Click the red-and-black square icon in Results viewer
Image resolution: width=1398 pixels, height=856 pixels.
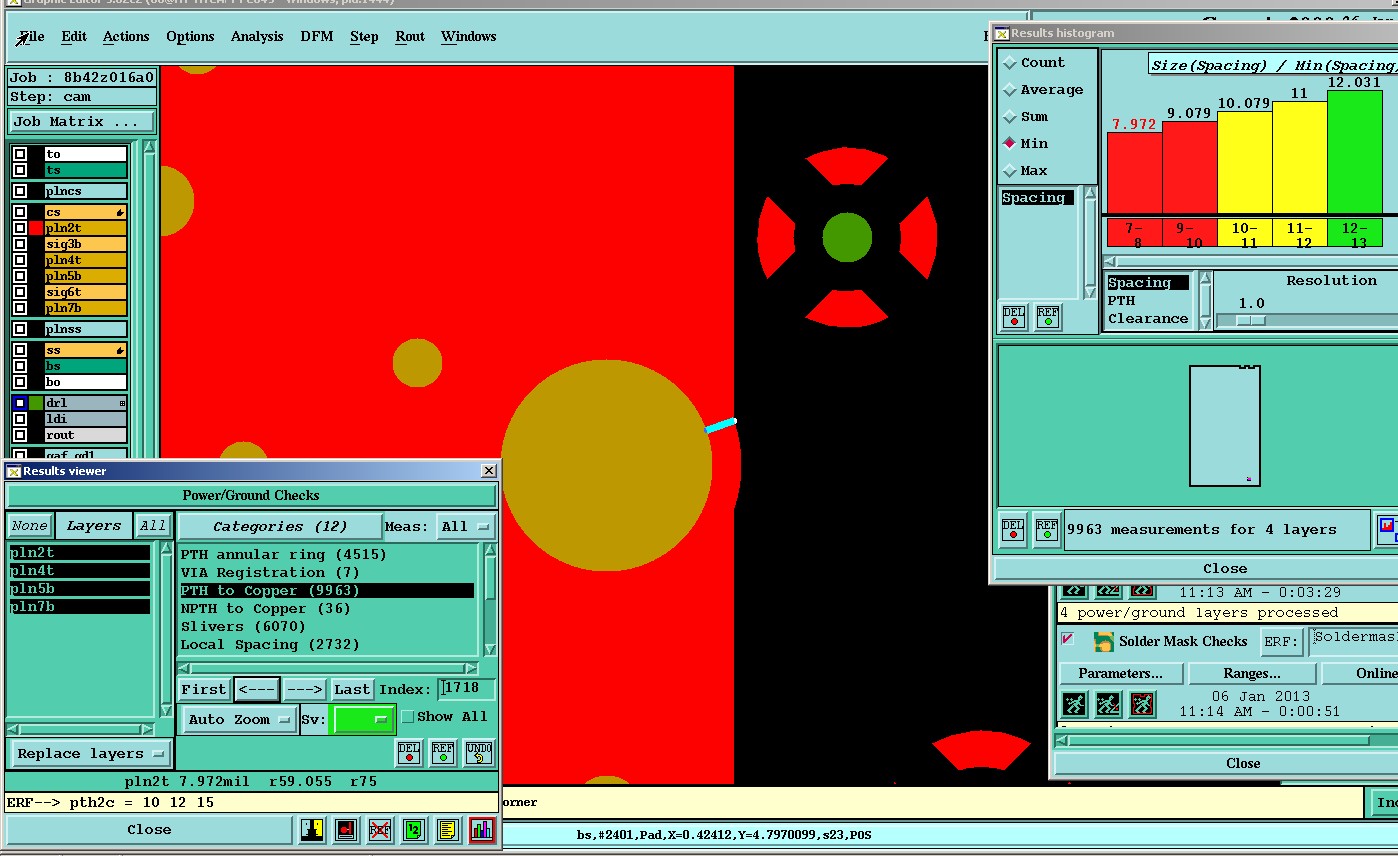(346, 830)
